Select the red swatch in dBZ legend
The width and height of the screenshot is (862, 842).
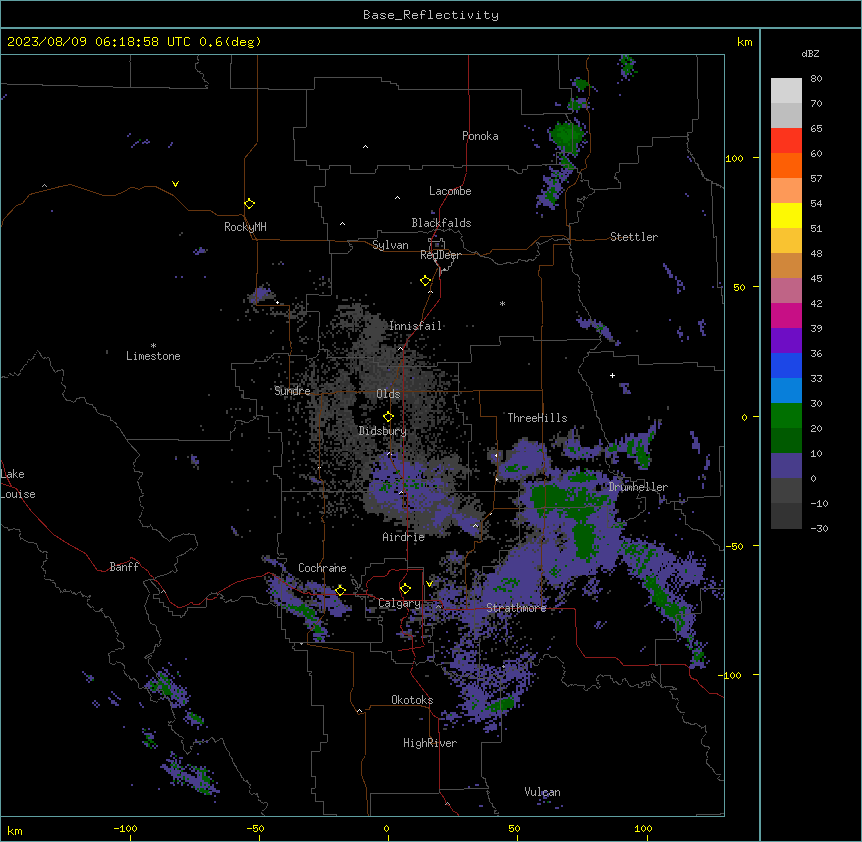[x=786, y=141]
